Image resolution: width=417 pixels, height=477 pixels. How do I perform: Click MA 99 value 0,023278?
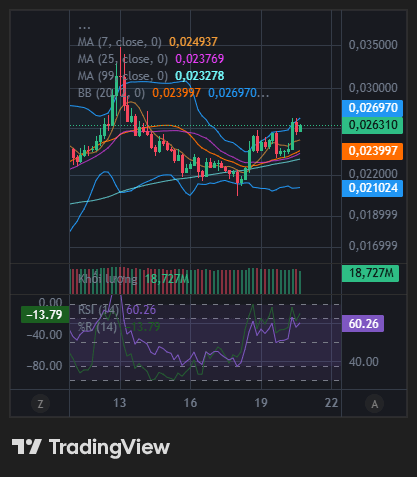click(x=200, y=76)
